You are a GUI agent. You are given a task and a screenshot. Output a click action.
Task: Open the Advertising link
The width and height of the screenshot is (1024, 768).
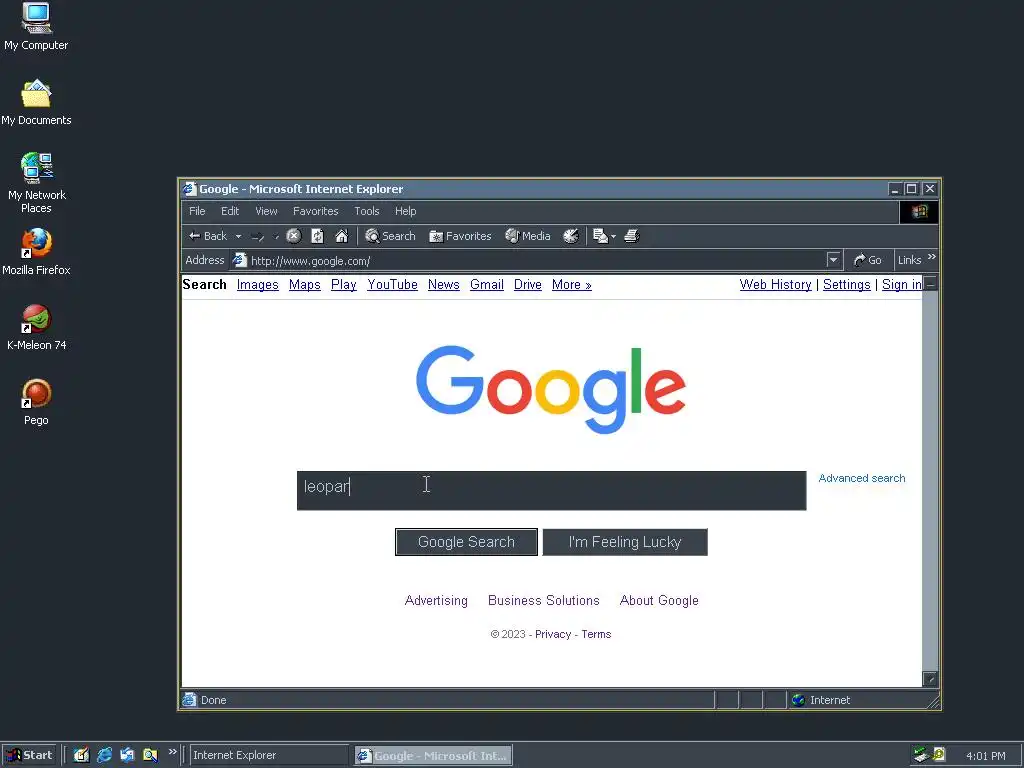(436, 600)
